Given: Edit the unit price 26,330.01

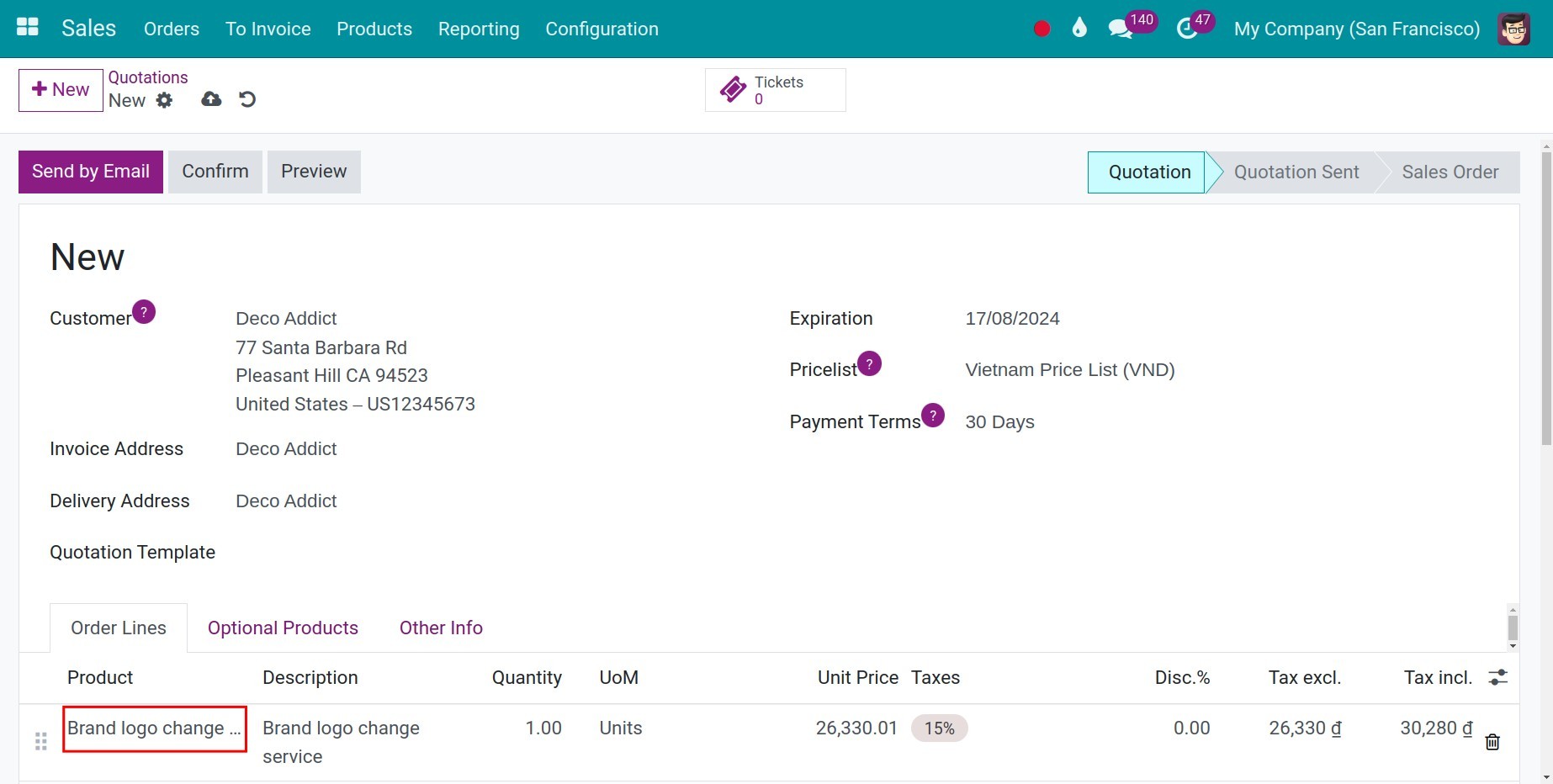Looking at the screenshot, I should [x=856, y=728].
